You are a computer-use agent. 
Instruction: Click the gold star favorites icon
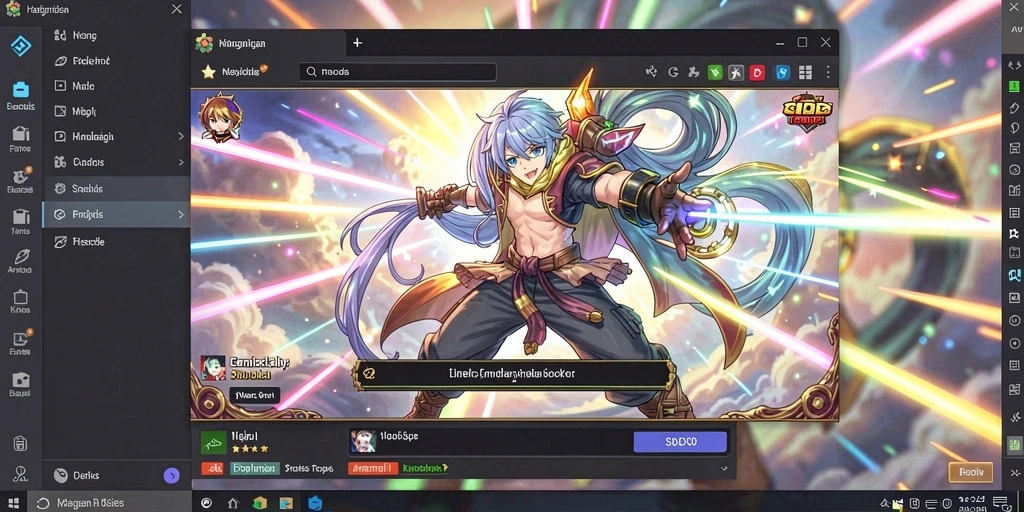tap(208, 72)
